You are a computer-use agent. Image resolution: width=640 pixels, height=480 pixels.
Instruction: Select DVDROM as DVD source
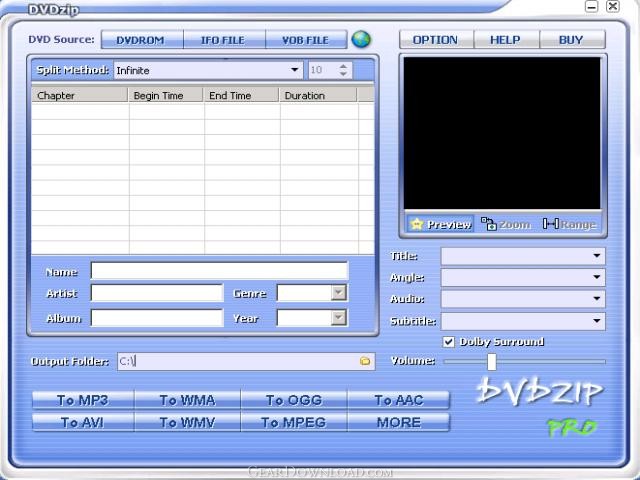pyautogui.click(x=142, y=40)
